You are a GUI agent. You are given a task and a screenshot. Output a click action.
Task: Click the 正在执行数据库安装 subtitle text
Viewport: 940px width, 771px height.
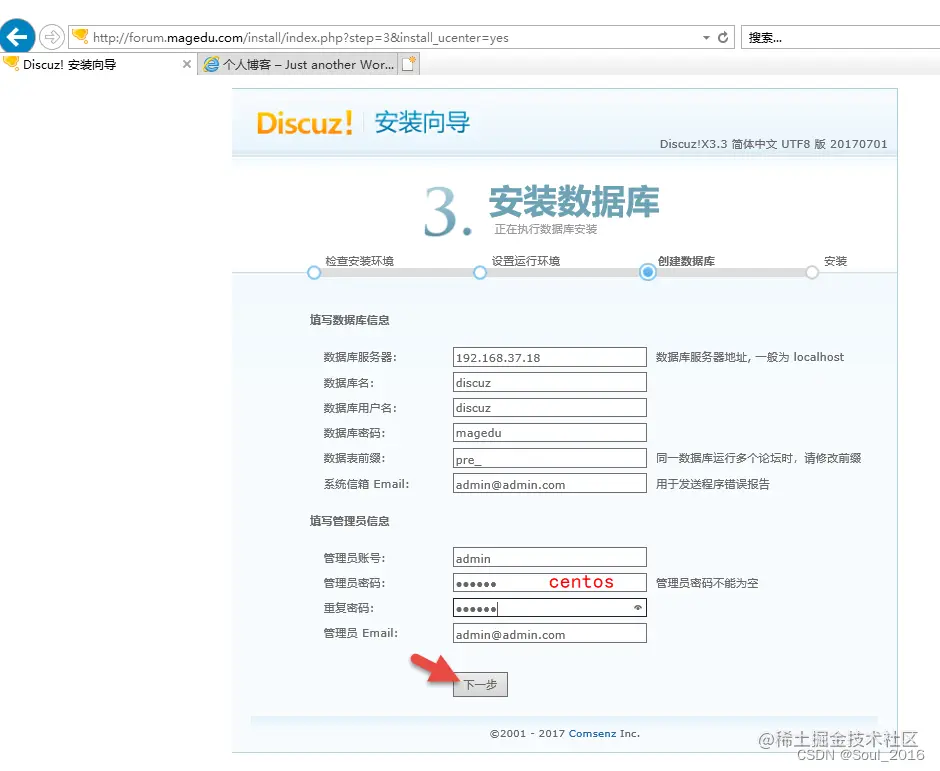[546, 229]
